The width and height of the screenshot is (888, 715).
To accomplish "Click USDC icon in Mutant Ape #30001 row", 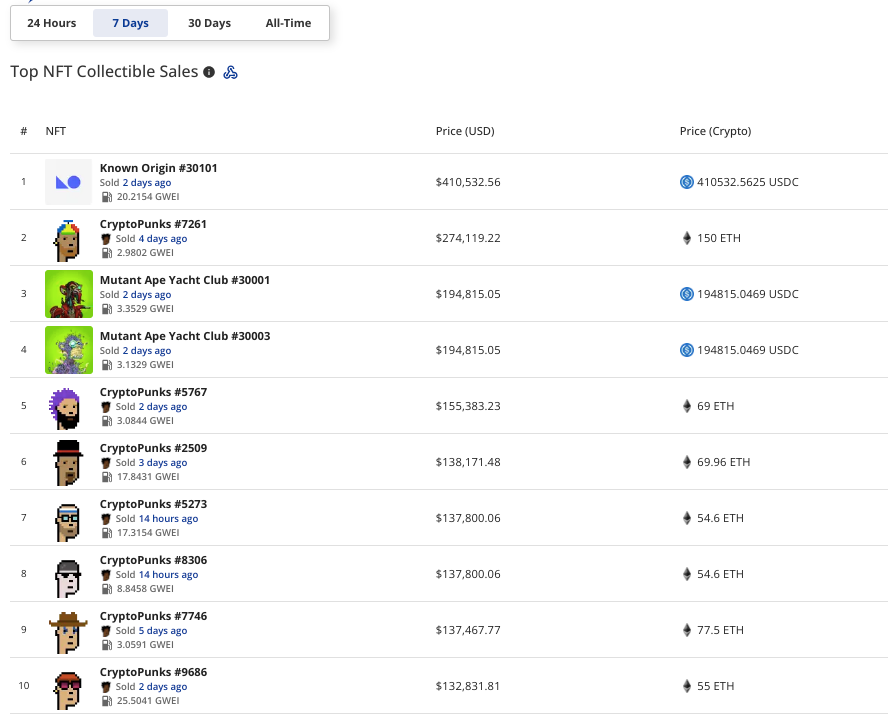I will point(686,294).
